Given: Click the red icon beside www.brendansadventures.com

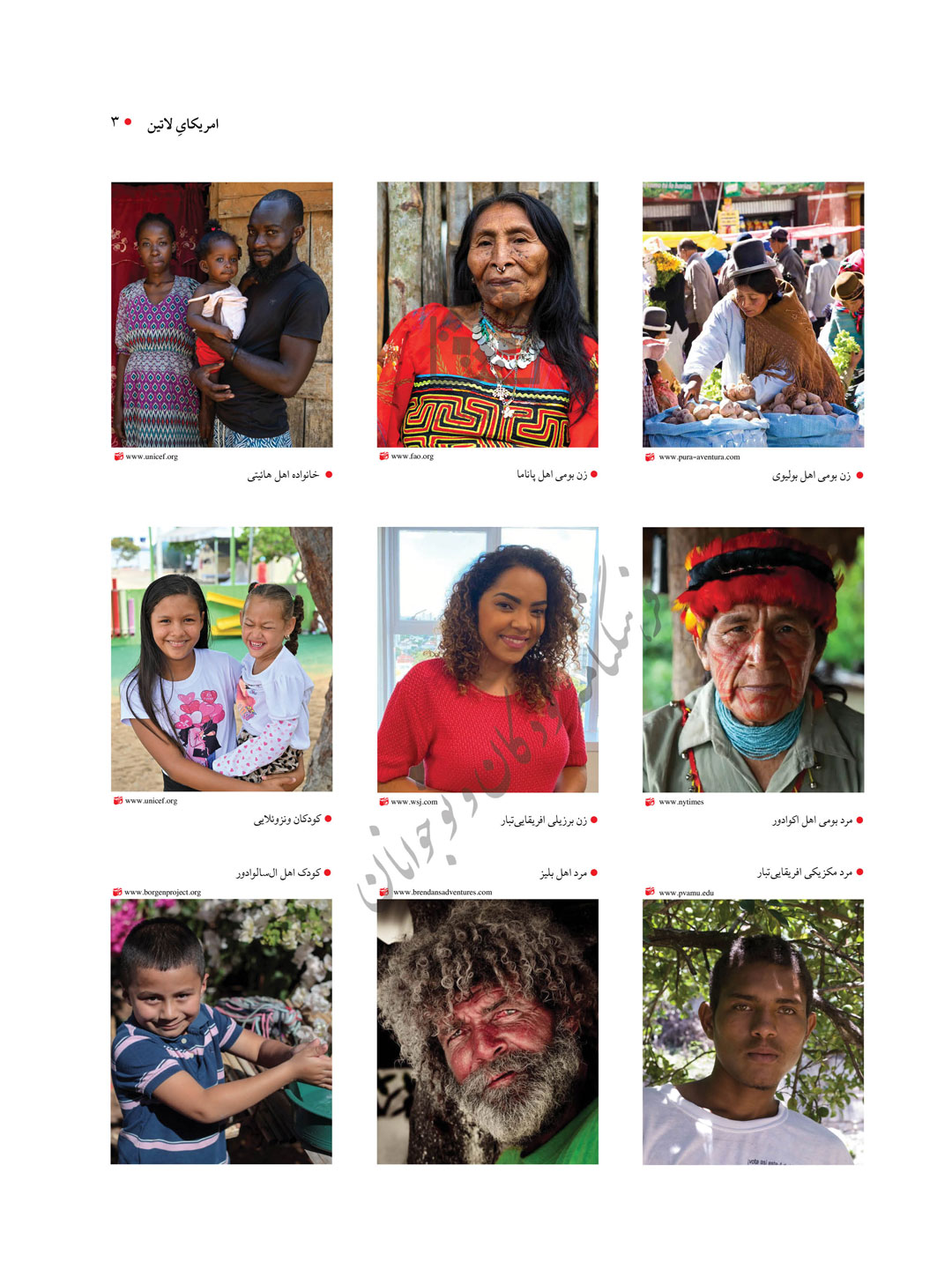Looking at the screenshot, I should [x=383, y=893].
